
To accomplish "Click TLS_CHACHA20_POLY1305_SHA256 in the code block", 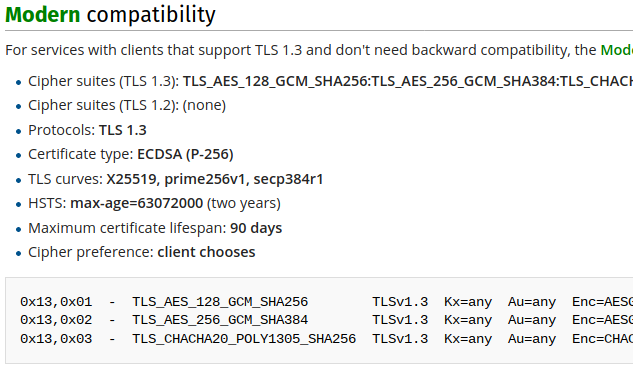I will (x=244, y=338).
